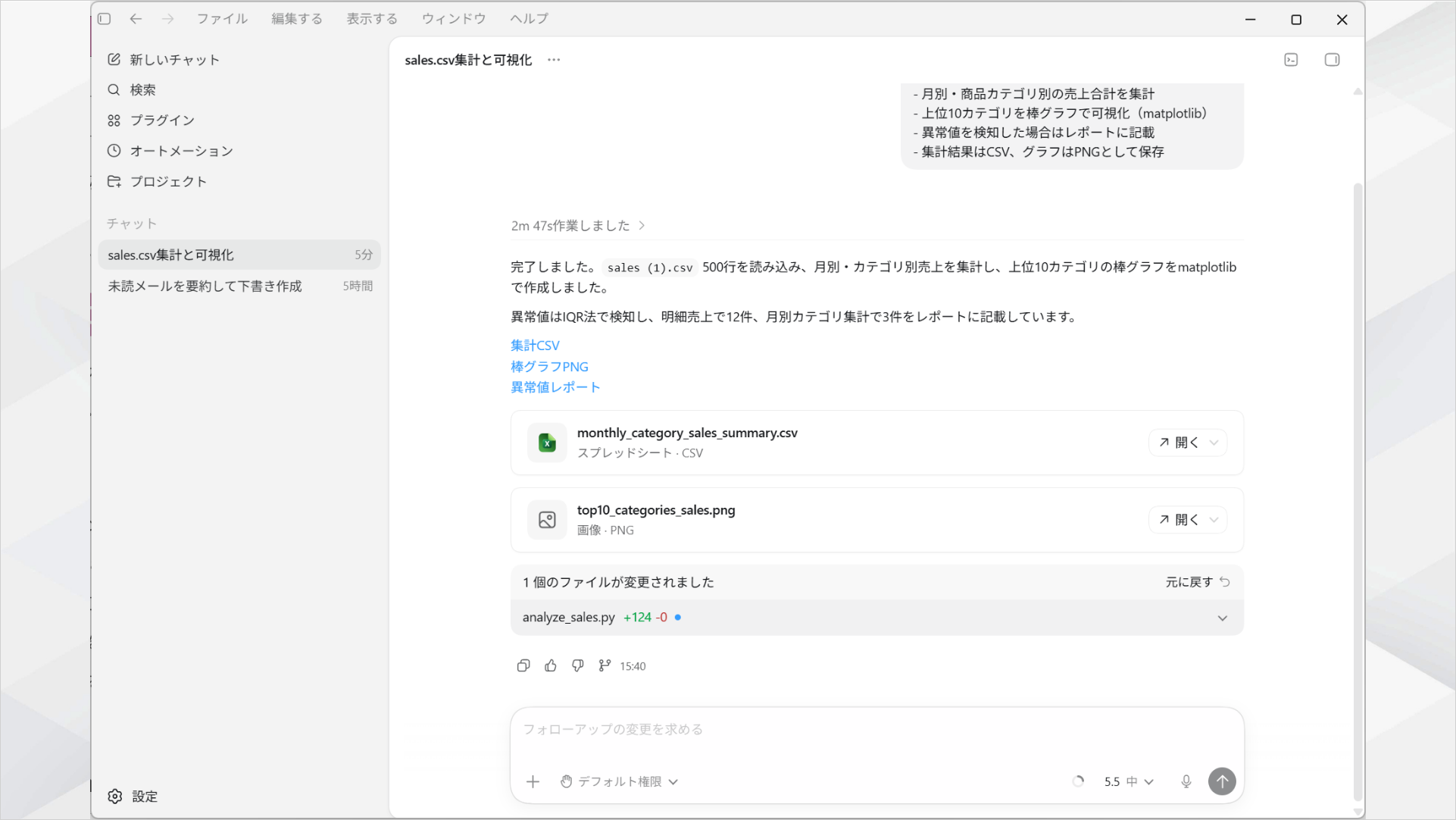Expand the analyze_sales.py diff chevron

pos(1222,618)
